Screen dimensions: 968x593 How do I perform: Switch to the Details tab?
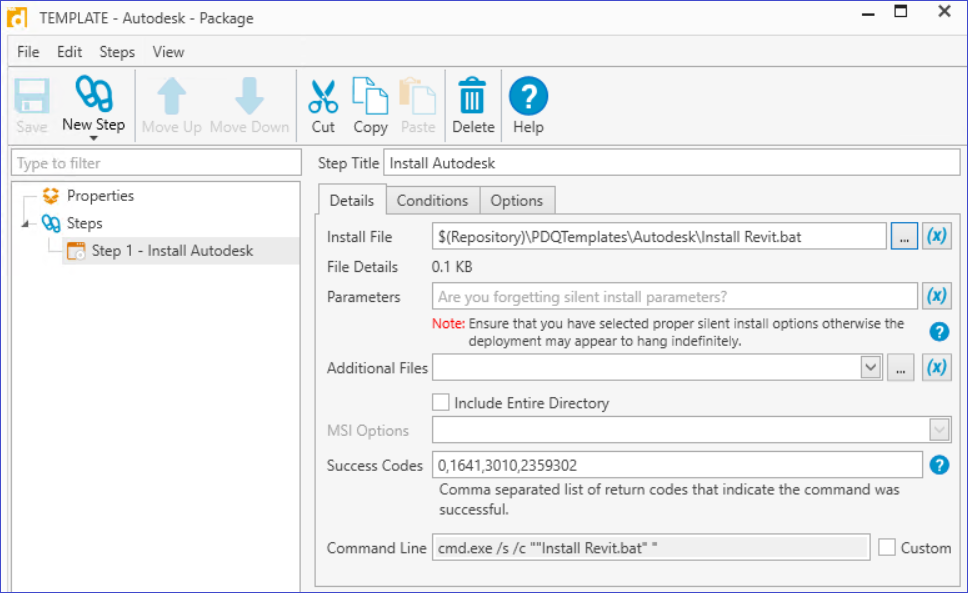point(352,200)
